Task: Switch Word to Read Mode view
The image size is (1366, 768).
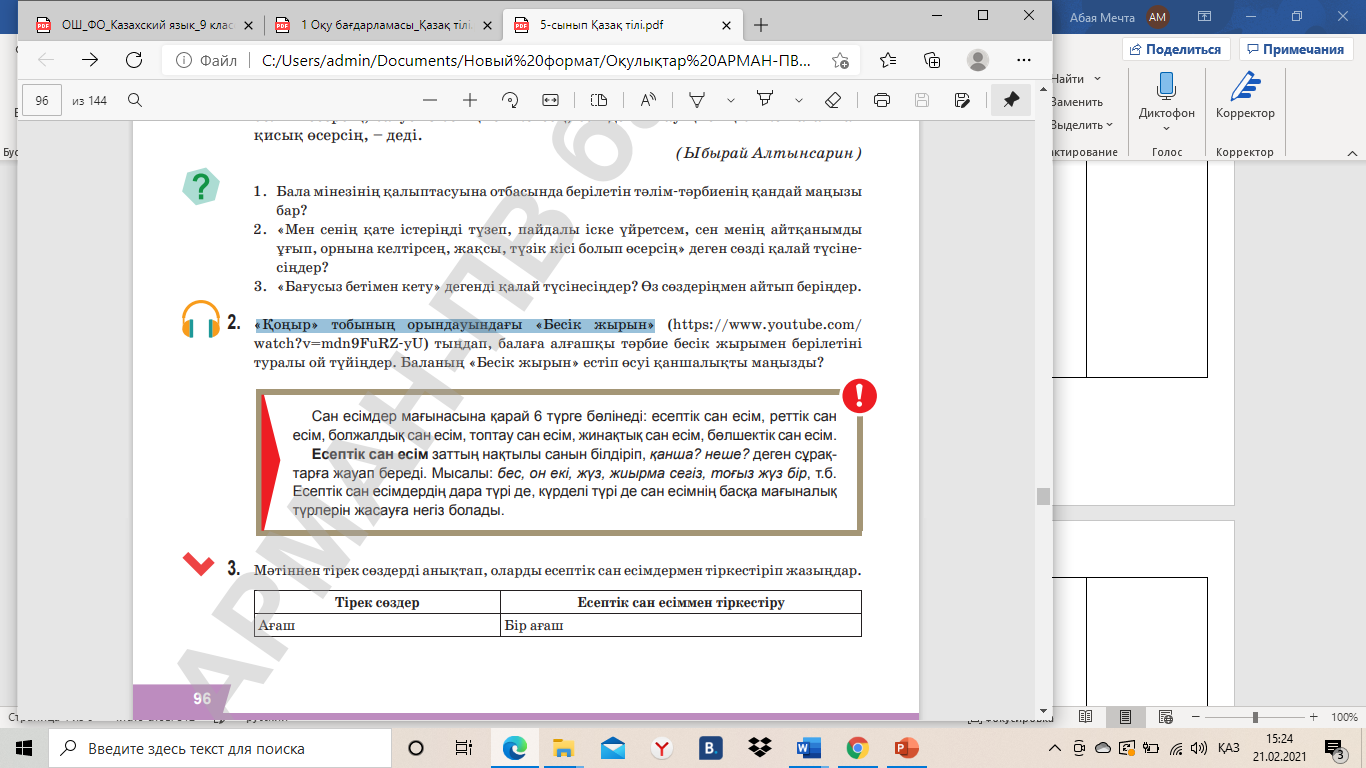Action: point(1086,717)
